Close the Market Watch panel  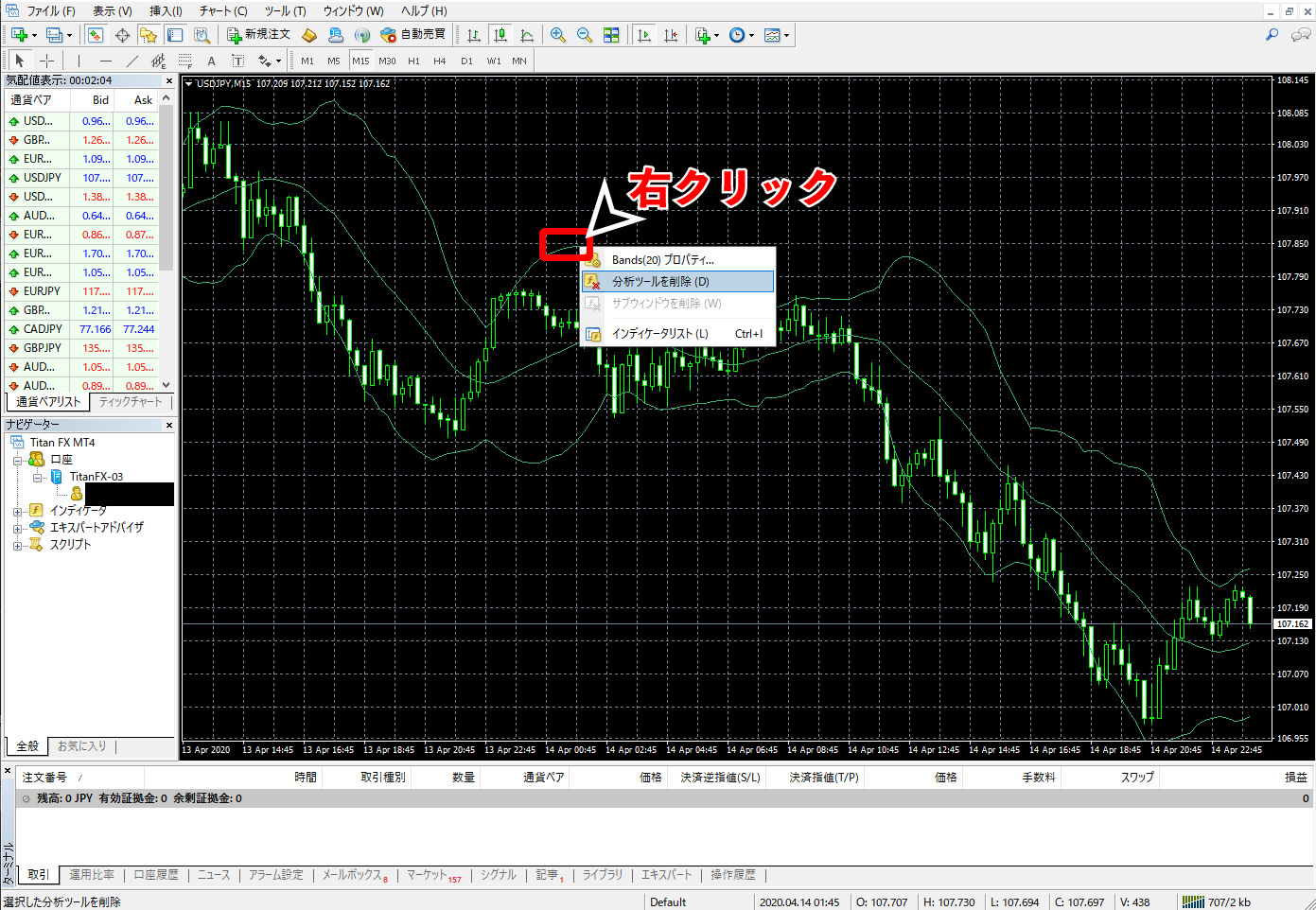pos(169,80)
